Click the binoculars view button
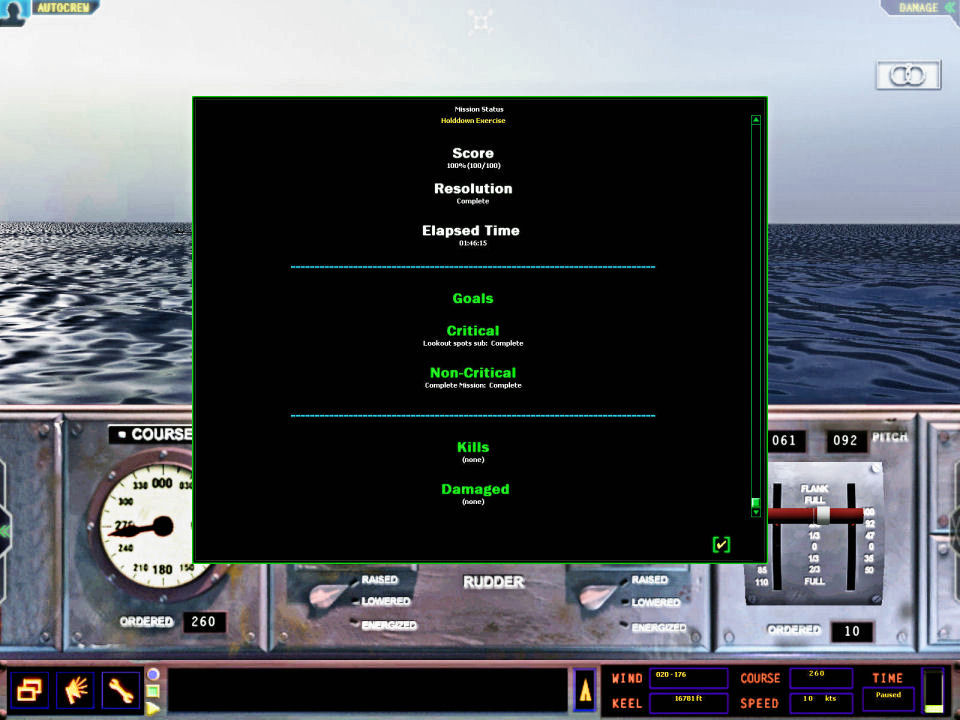This screenshot has height=720, width=960. click(908, 76)
